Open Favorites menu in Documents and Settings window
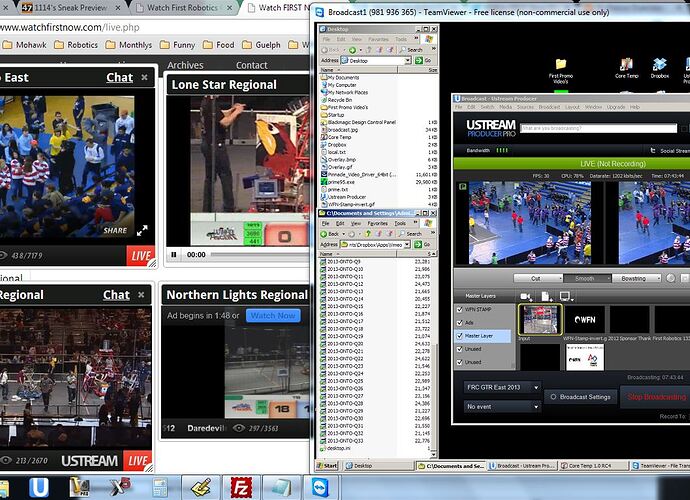The width and height of the screenshot is (690, 500). pos(378,223)
